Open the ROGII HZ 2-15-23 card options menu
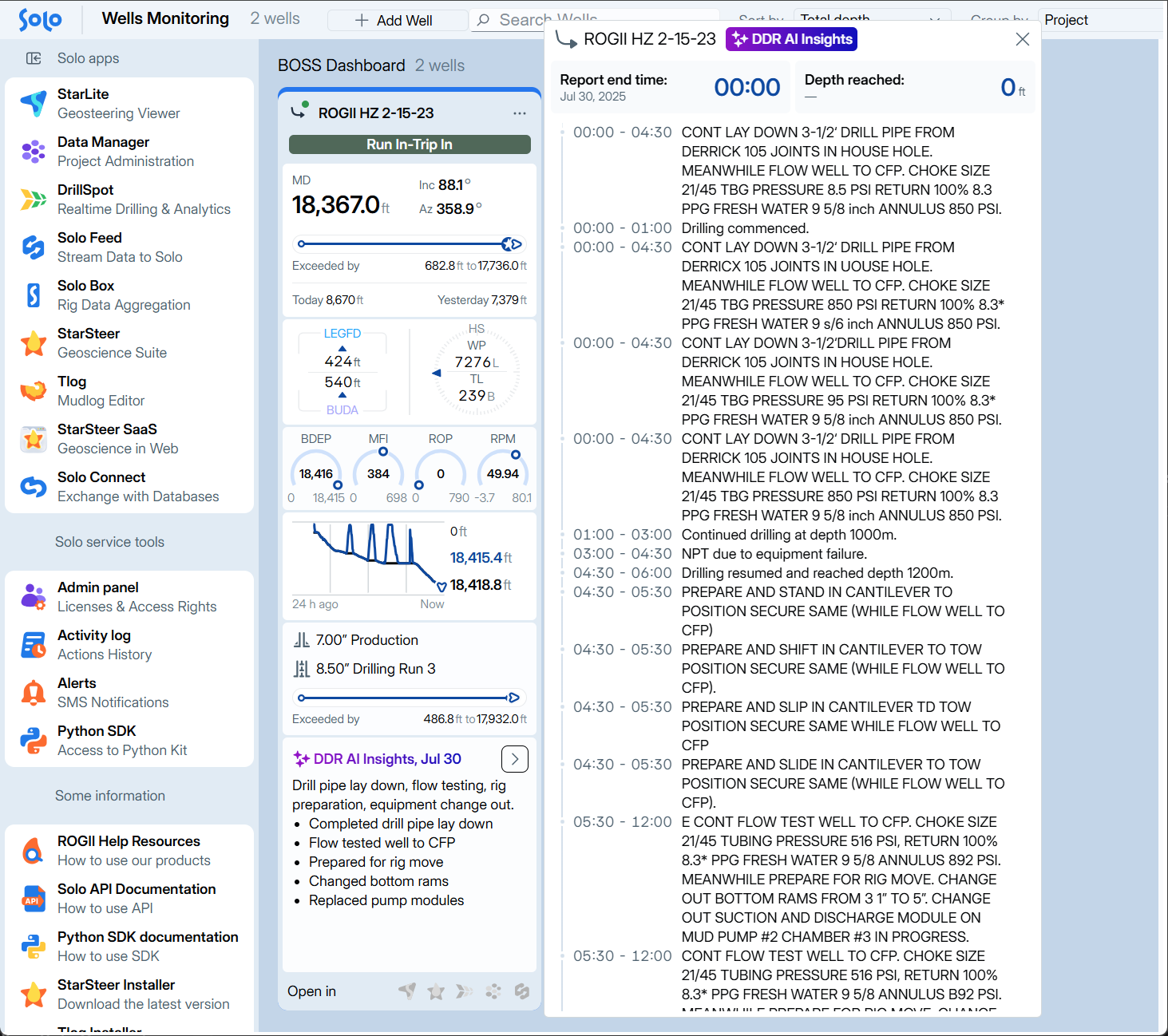The image size is (1168, 1036). click(x=520, y=113)
